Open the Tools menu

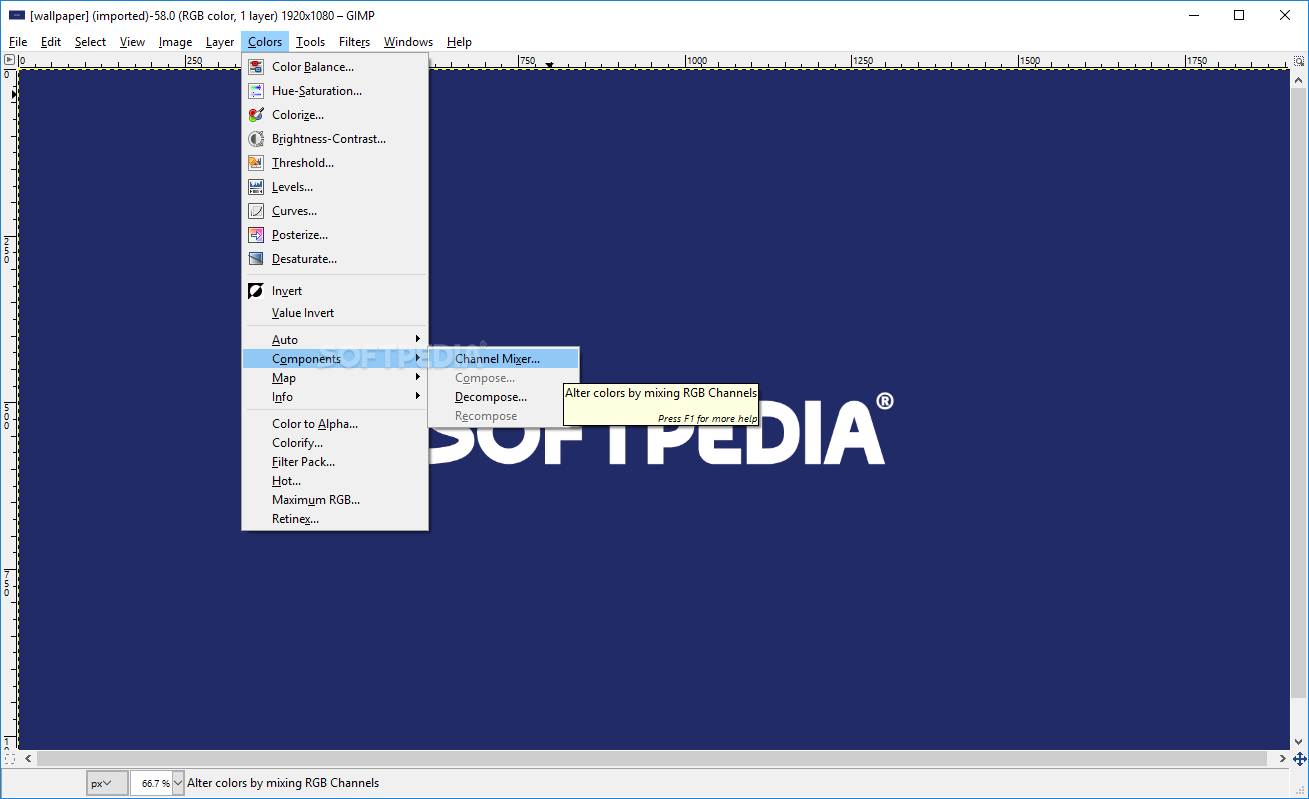(x=311, y=42)
